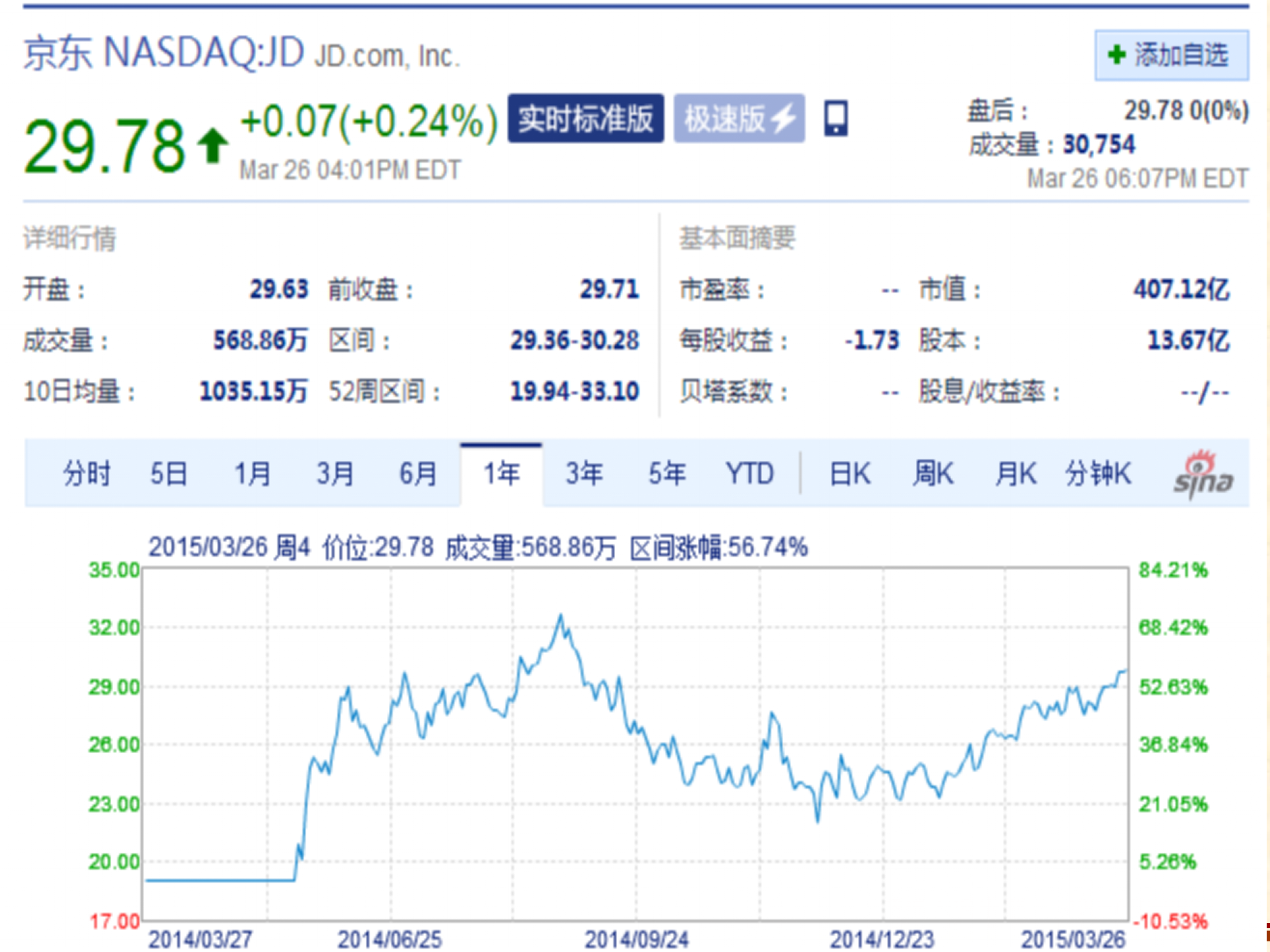Open the 日K daily candlestick view
Viewport: 1270px width, 952px height.
[x=850, y=474]
